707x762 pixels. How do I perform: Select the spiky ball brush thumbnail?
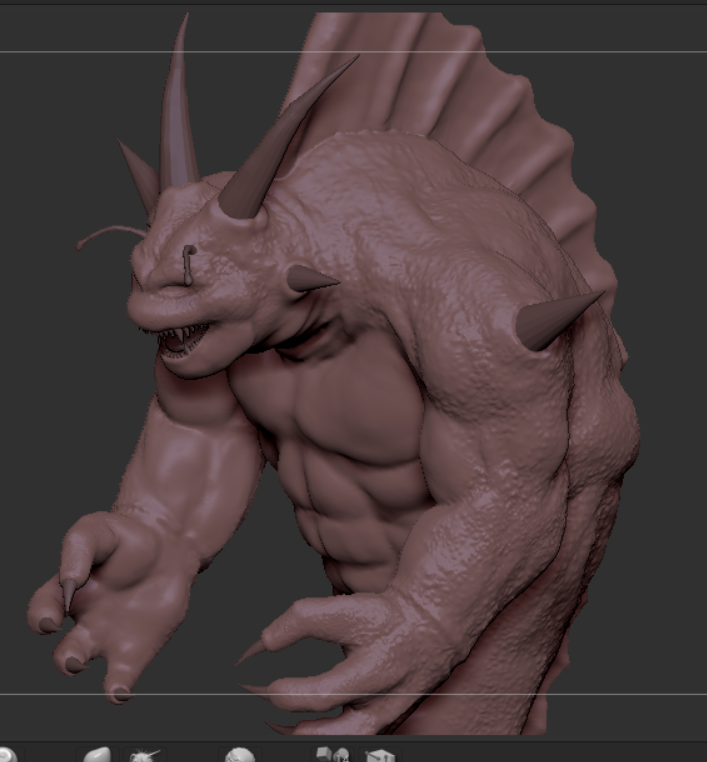pyautogui.click(x=145, y=756)
